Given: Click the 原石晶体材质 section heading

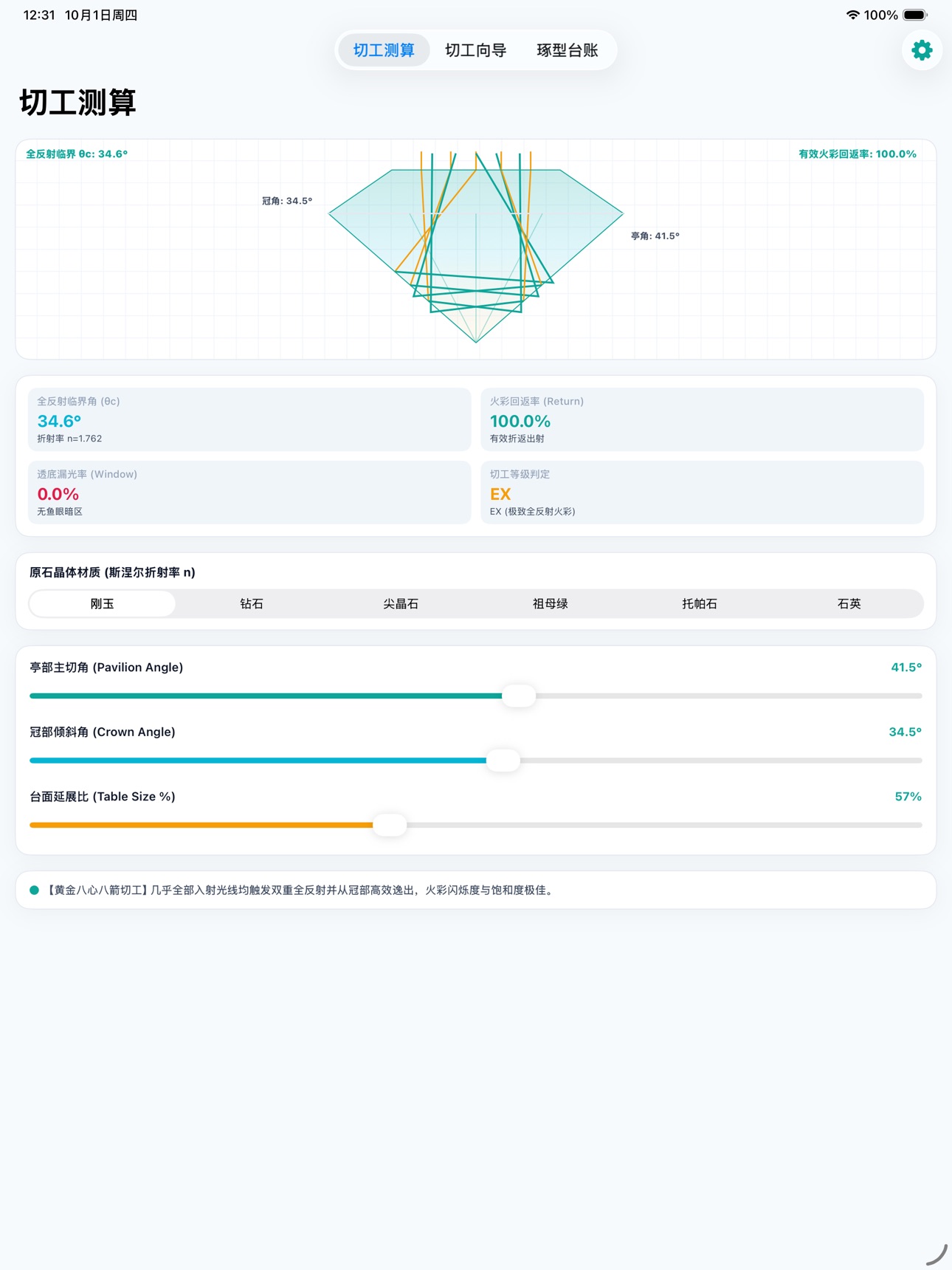Looking at the screenshot, I should point(112,572).
